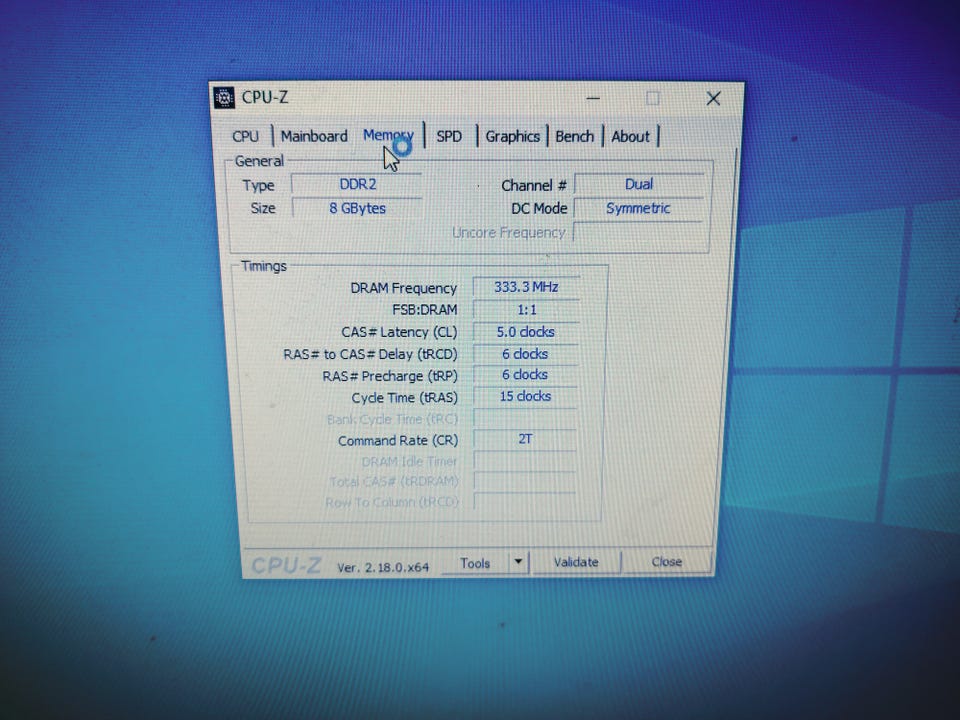This screenshot has width=960, height=720.
Task: Switch to the CPU tab
Action: (x=246, y=136)
